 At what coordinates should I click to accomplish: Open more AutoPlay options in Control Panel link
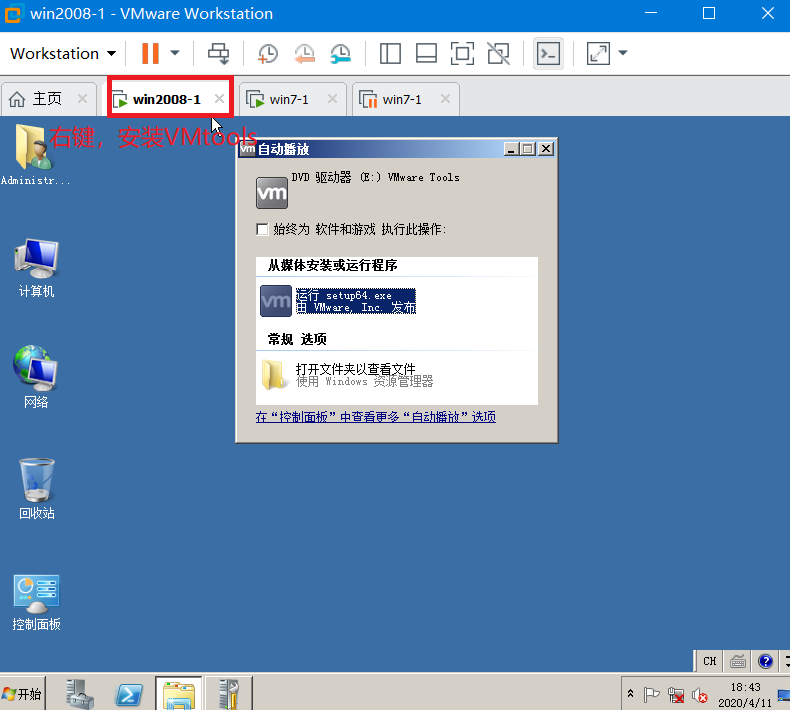coord(375,417)
